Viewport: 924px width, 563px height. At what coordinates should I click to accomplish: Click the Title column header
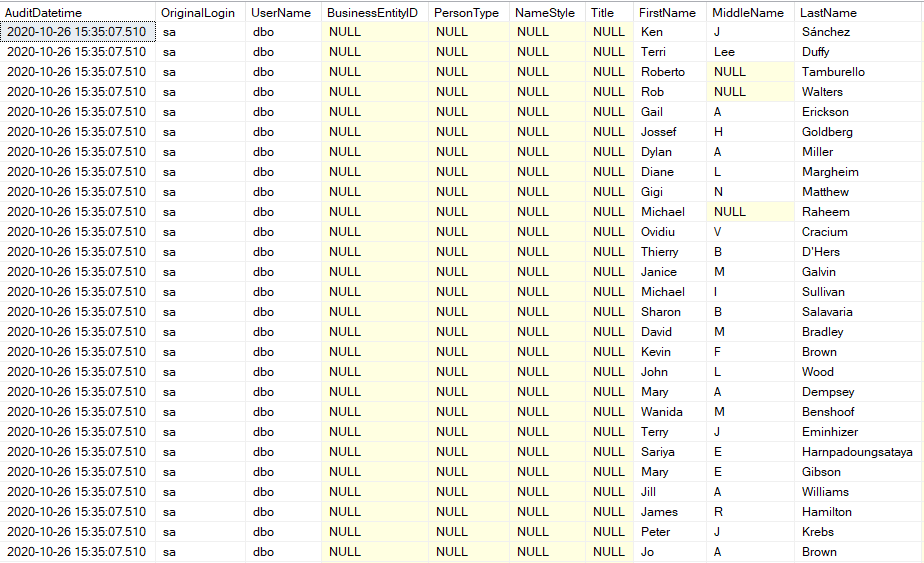(x=603, y=12)
